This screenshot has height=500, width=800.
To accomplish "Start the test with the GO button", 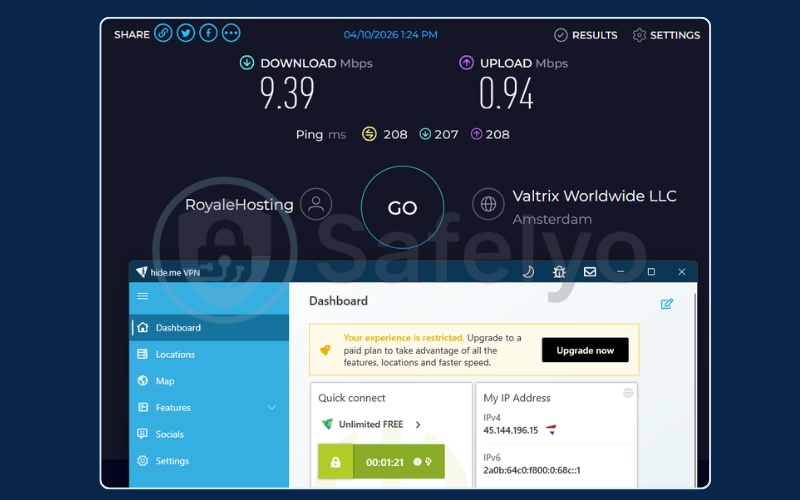I will 402,207.
